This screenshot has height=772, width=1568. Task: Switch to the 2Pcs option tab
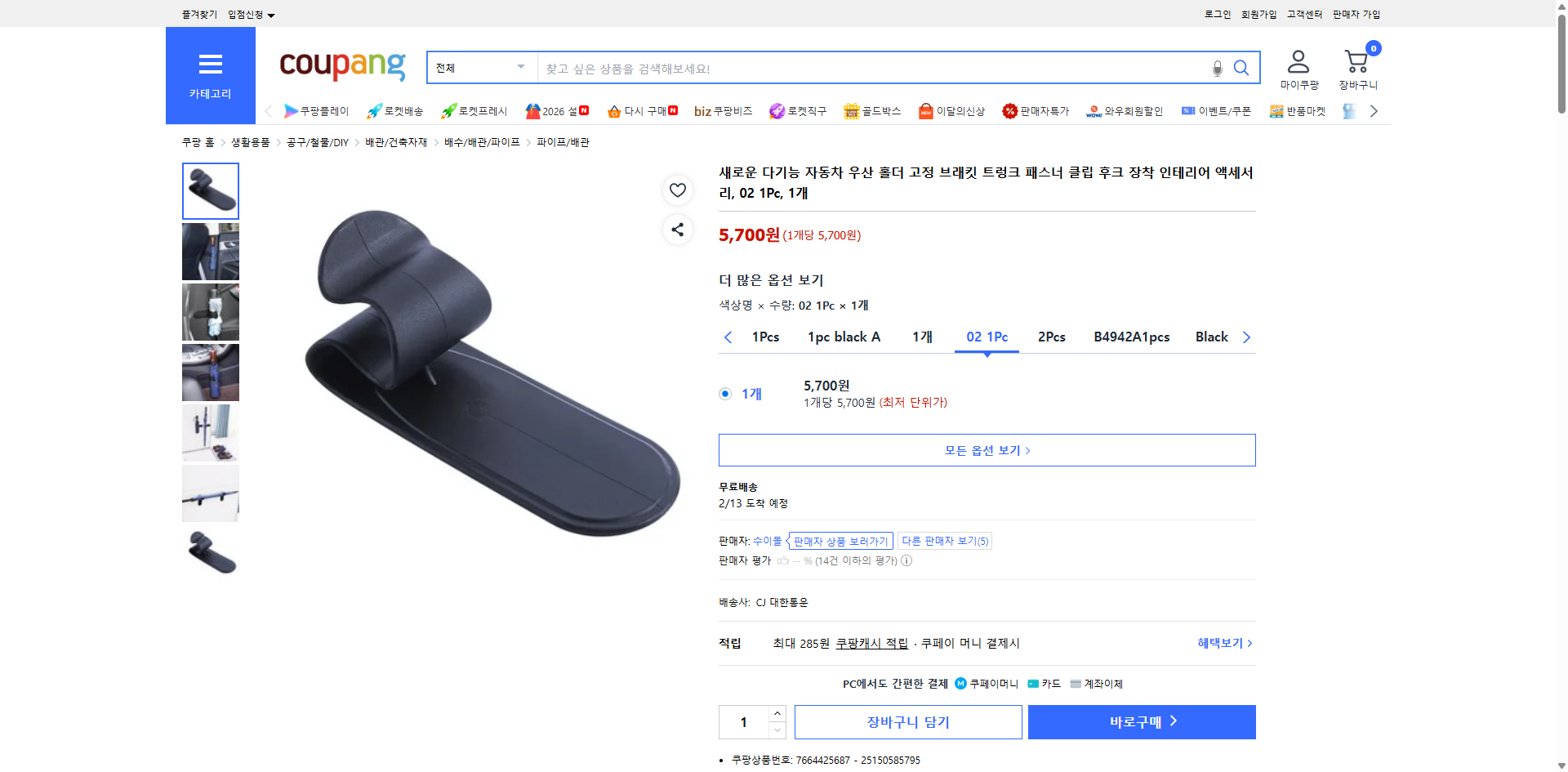(1051, 337)
